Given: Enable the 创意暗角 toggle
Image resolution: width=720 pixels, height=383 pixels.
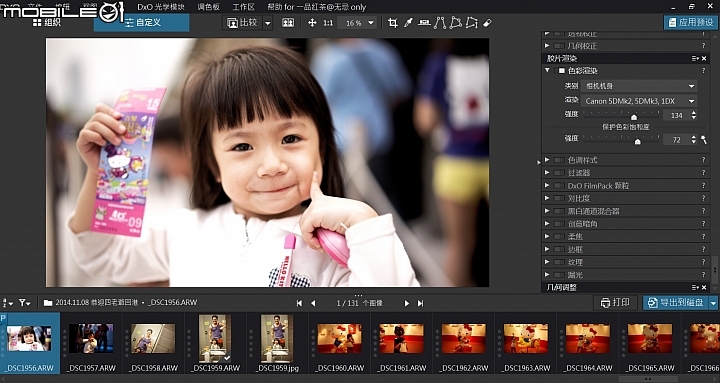Looking at the screenshot, I should pyautogui.click(x=559, y=224).
